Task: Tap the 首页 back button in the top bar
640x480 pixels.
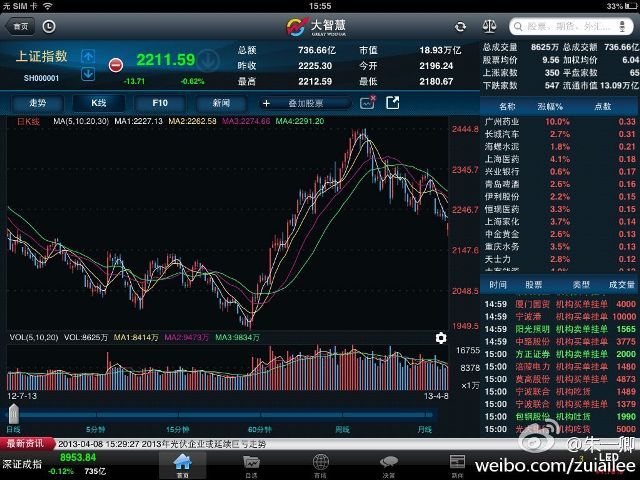Action: 20,27
